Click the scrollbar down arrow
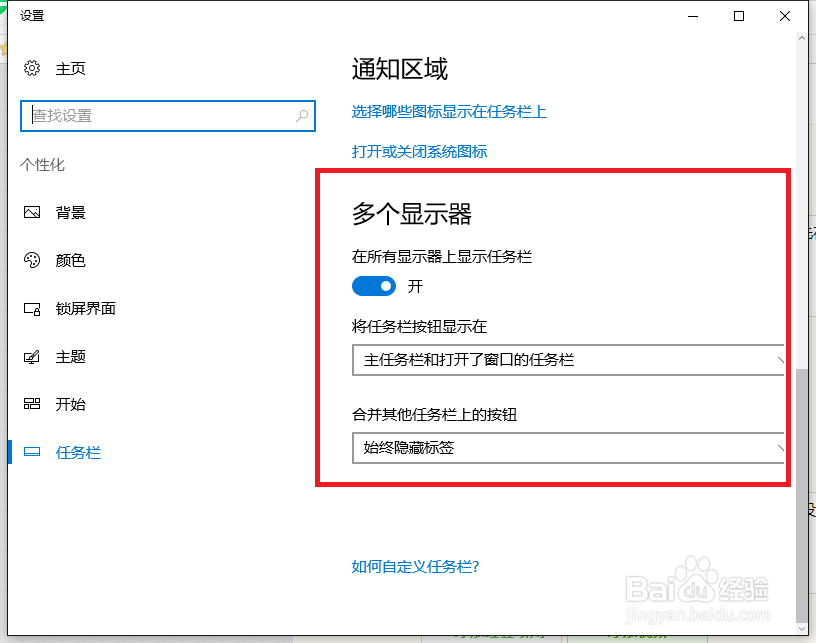816x643 pixels. [x=802, y=628]
